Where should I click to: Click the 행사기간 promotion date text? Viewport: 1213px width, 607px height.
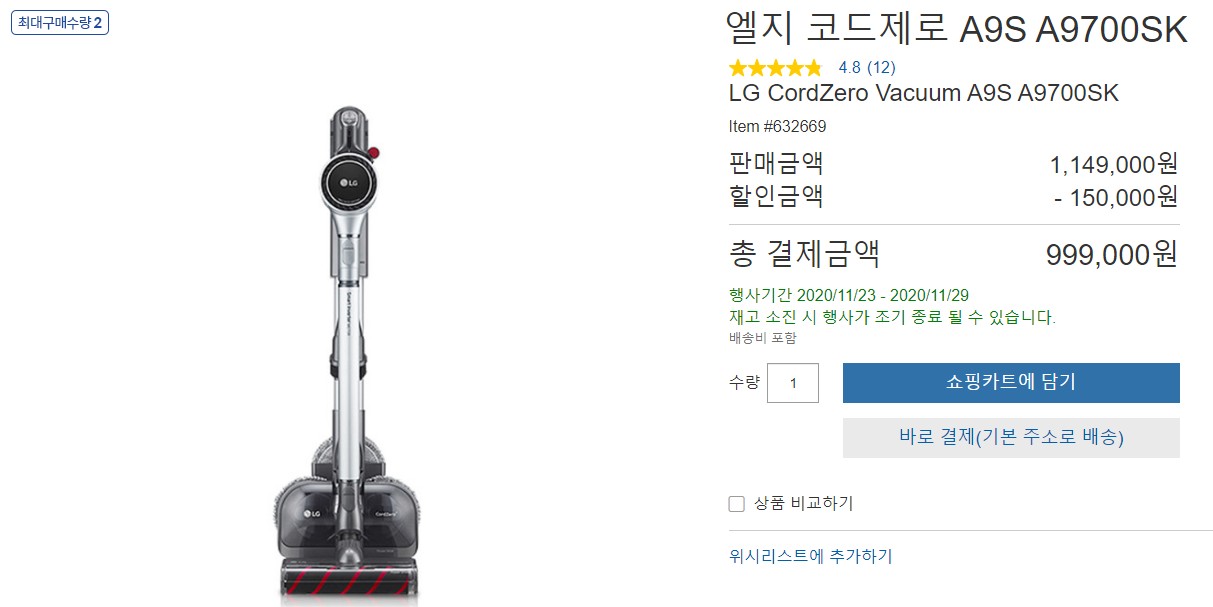849,296
